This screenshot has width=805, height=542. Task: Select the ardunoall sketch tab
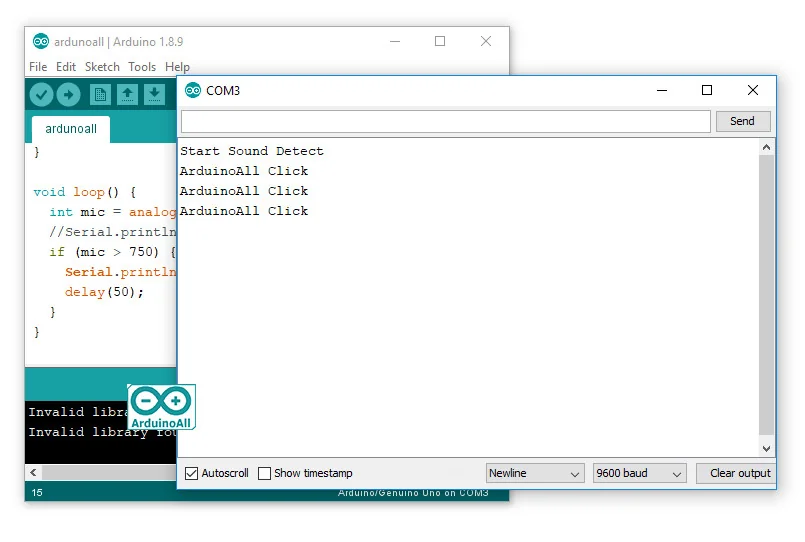click(71, 129)
